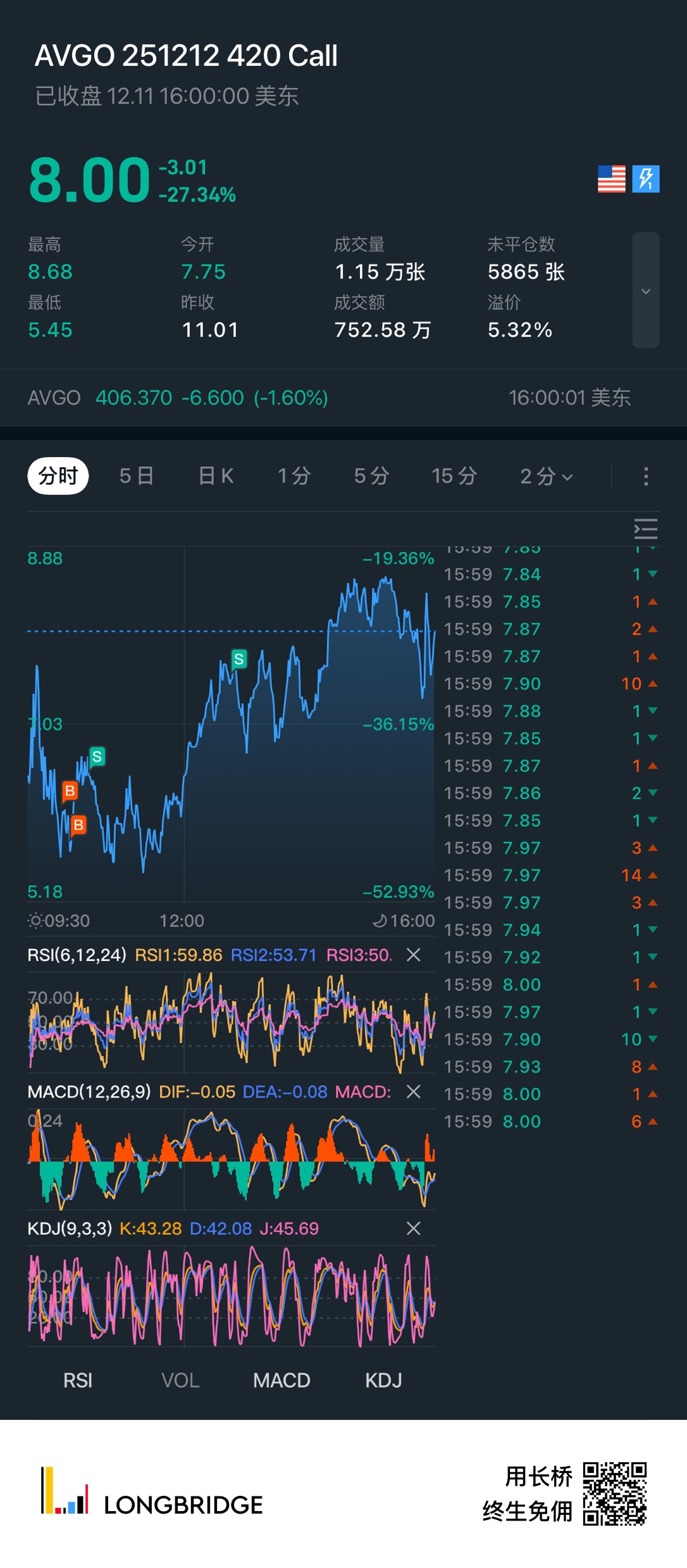Toggle the RSI indicator at bottom
This screenshot has height=1568, width=687.
click(x=78, y=1380)
